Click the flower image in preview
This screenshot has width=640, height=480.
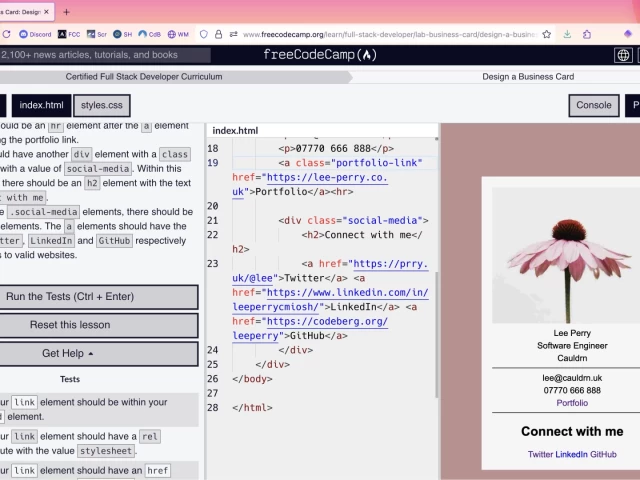tap(567, 255)
